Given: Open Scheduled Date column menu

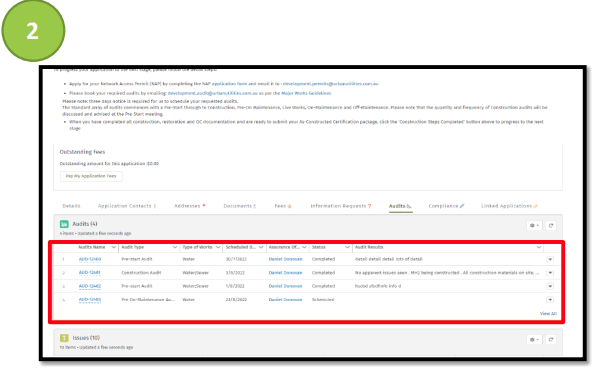Looking at the screenshot, I should [261, 247].
